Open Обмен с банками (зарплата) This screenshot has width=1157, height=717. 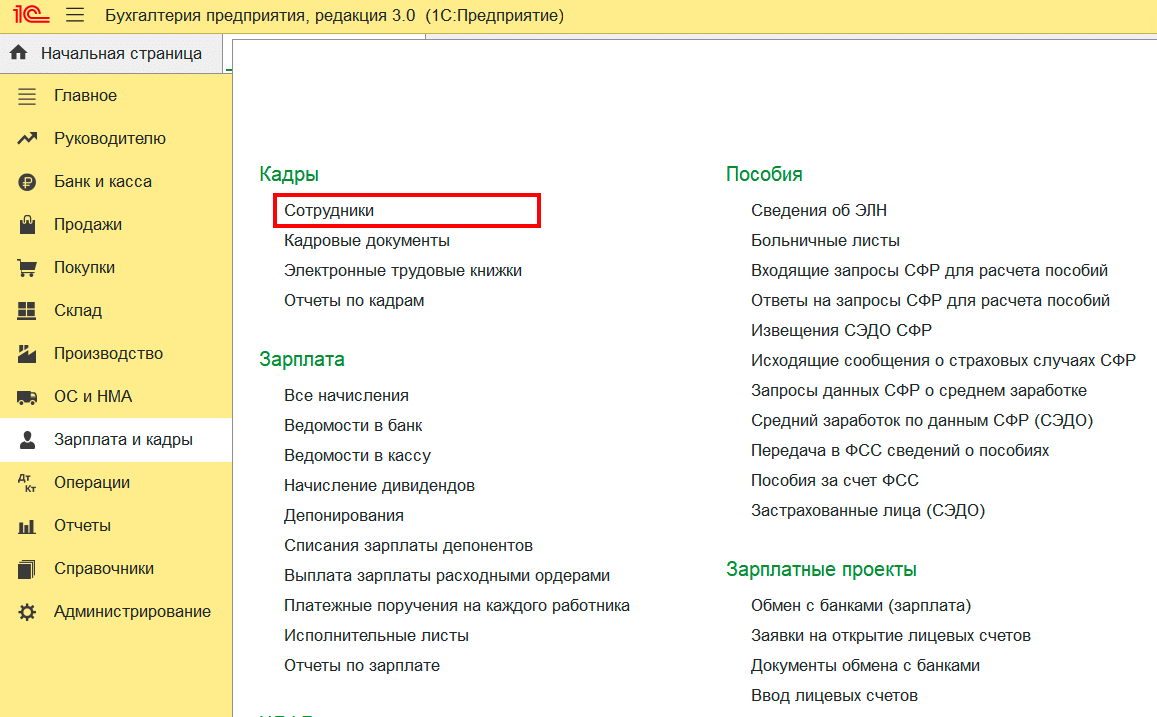click(861, 606)
